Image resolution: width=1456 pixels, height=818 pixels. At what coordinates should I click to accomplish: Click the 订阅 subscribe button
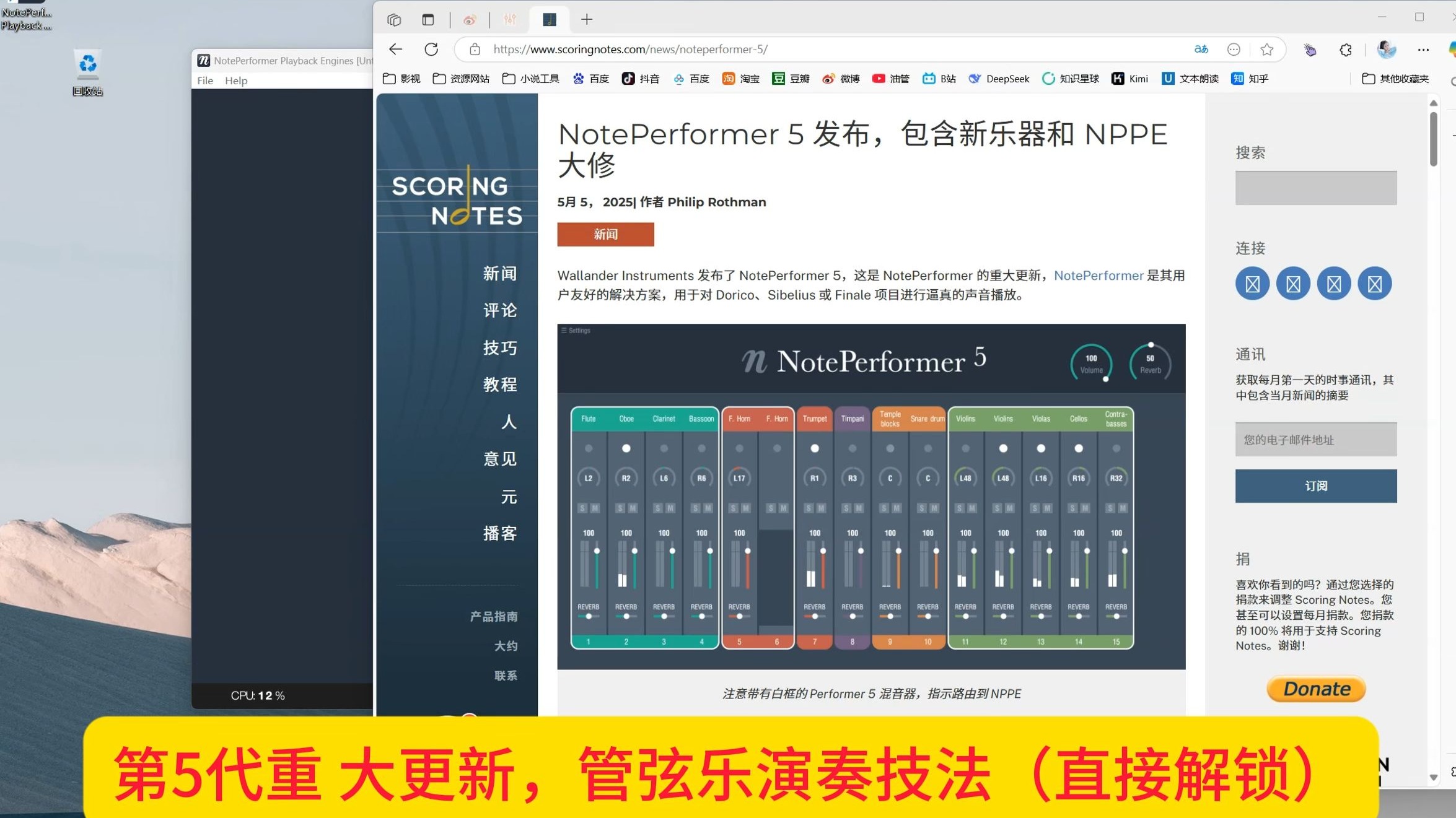[x=1316, y=486]
